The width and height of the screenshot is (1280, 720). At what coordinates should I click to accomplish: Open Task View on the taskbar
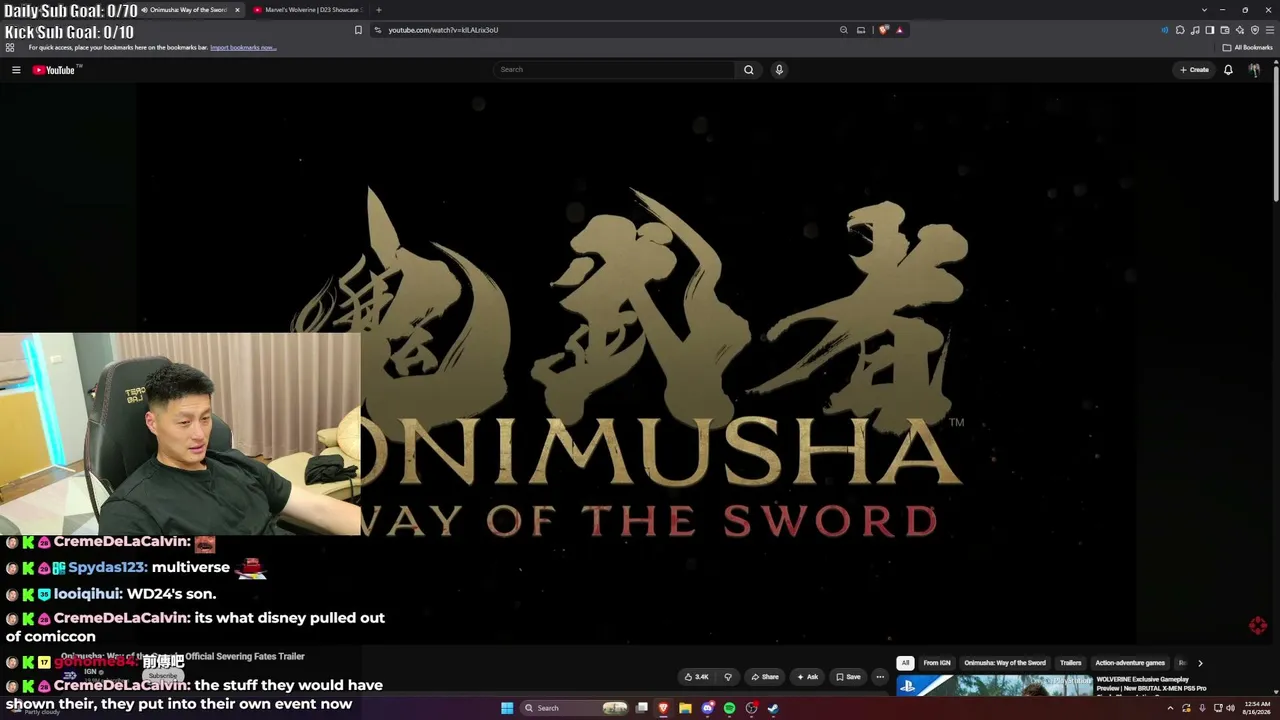(x=642, y=708)
